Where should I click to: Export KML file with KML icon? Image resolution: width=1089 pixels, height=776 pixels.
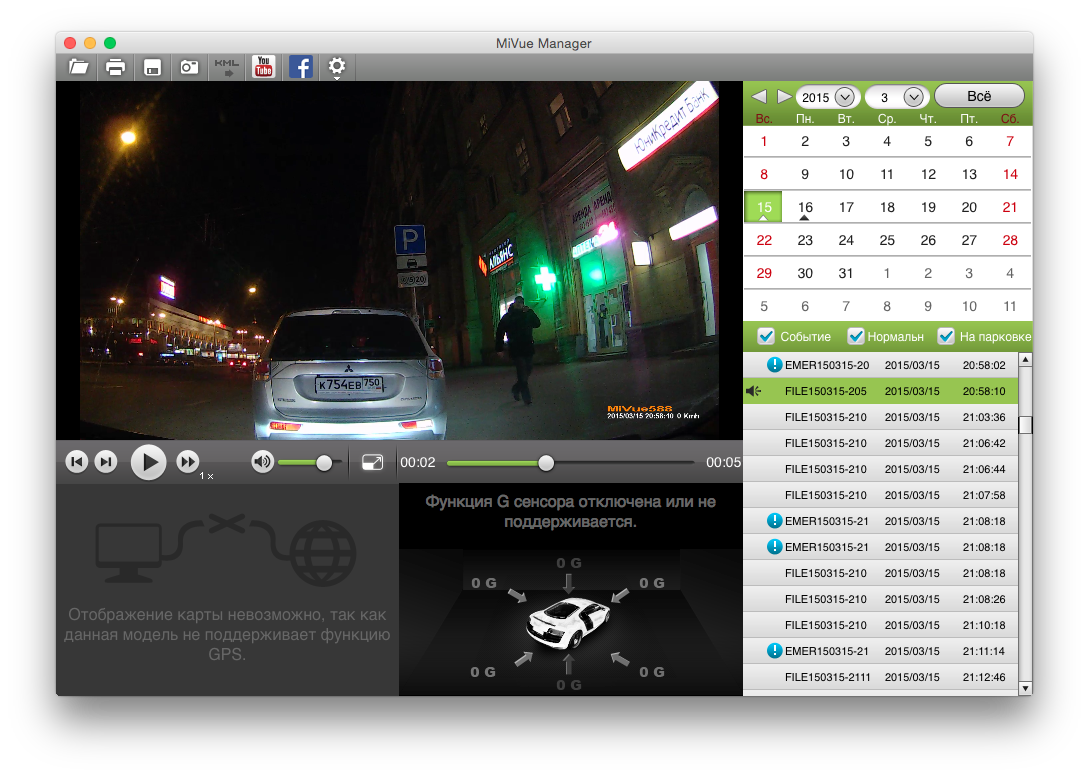click(x=226, y=67)
